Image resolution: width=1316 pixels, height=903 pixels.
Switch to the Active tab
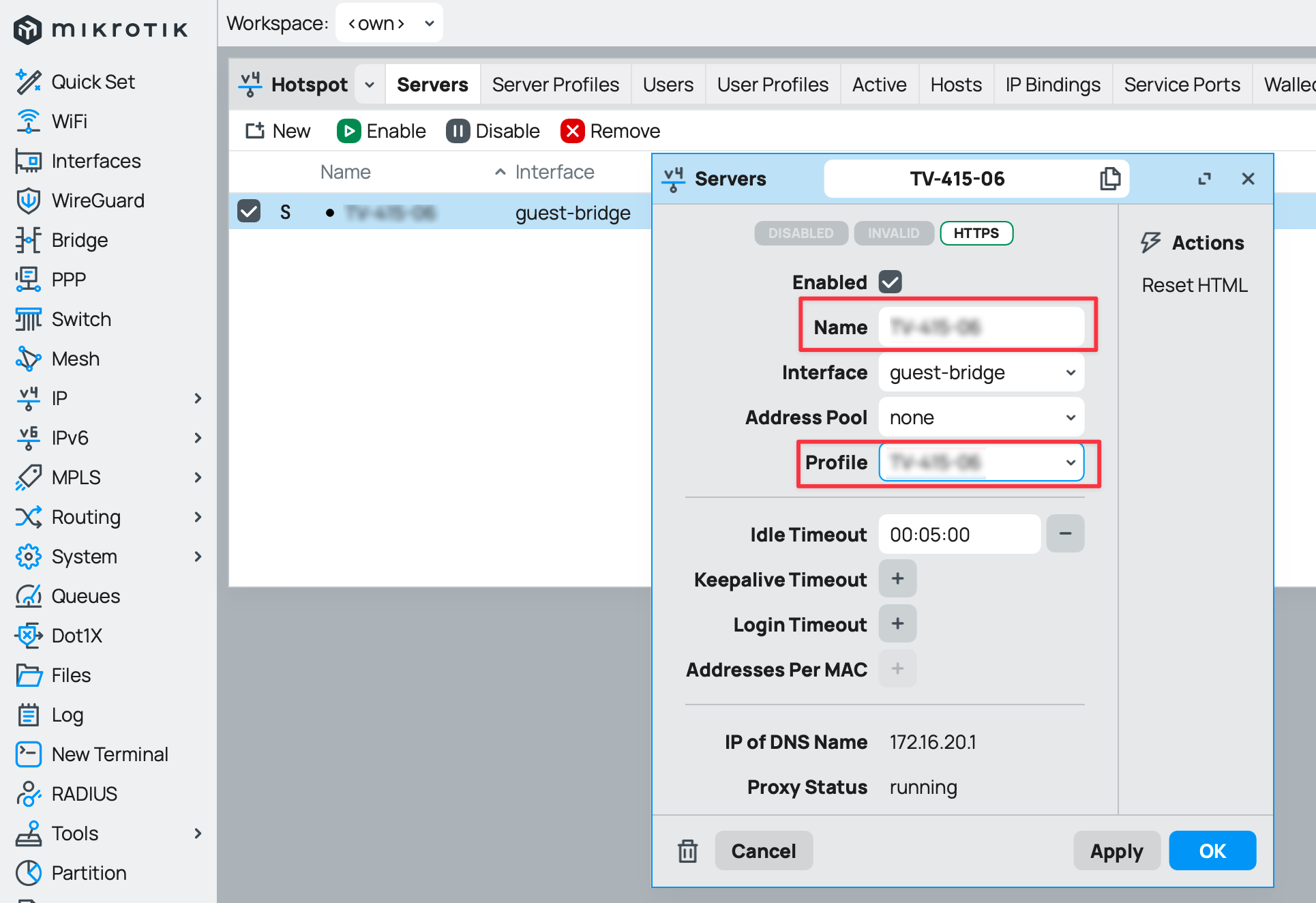pyautogui.click(x=880, y=85)
